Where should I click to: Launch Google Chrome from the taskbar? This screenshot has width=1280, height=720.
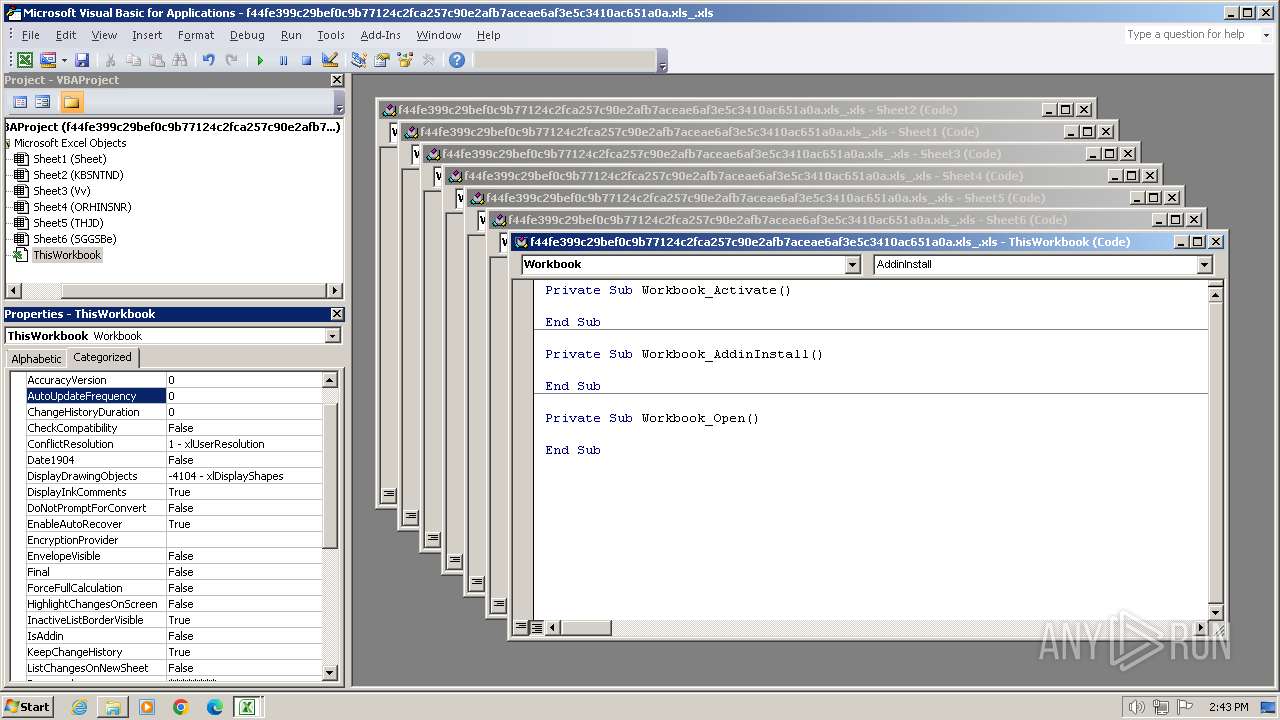[x=181, y=707]
